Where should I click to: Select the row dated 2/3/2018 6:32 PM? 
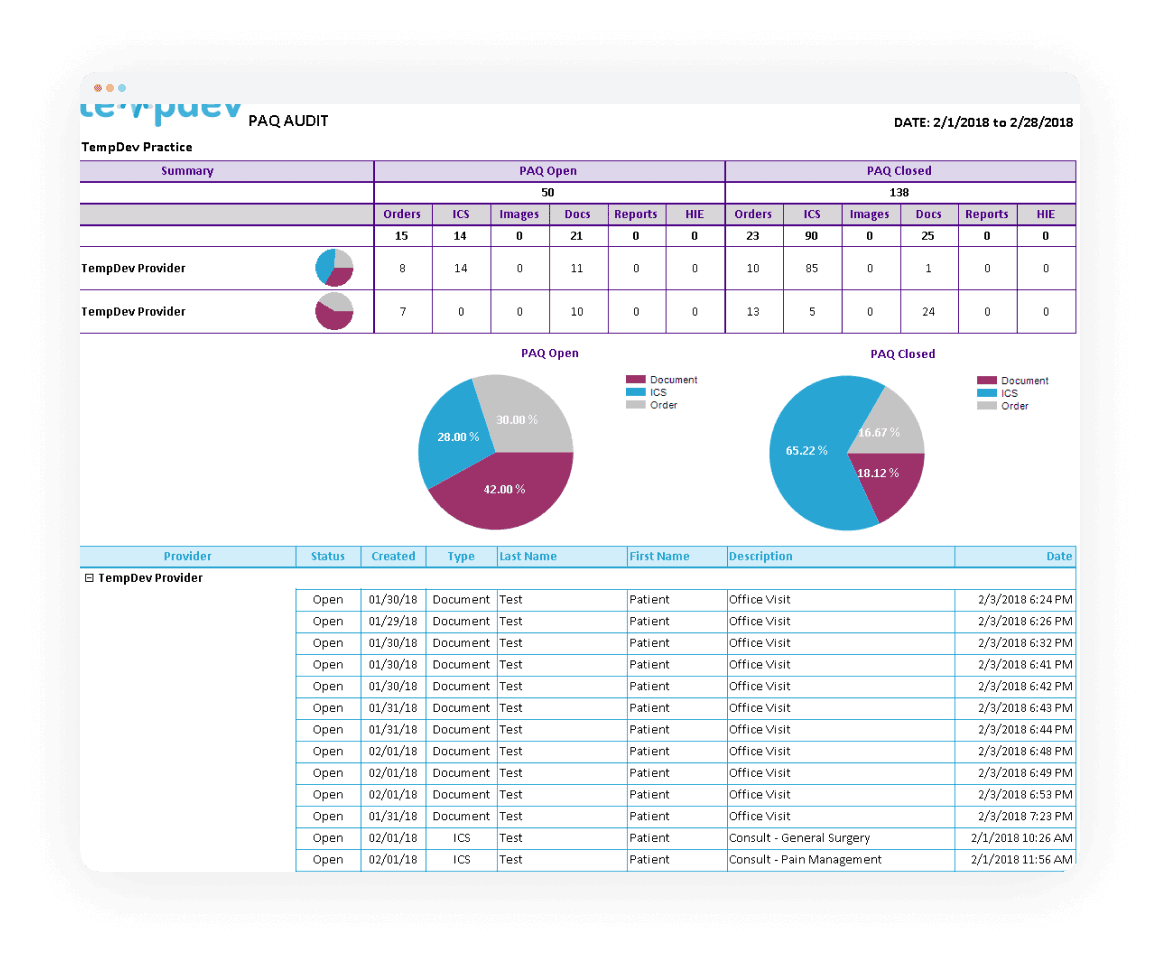click(x=685, y=643)
